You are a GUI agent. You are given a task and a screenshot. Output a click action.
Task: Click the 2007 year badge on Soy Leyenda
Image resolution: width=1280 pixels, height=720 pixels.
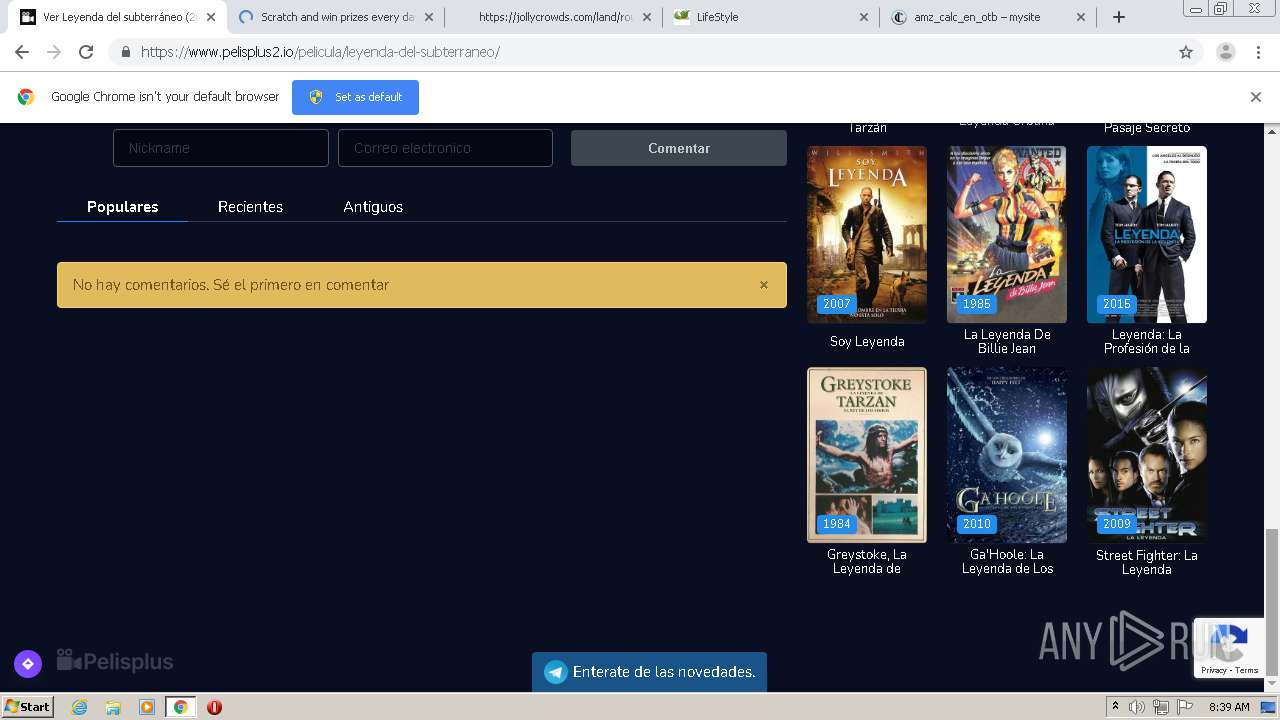click(837, 304)
